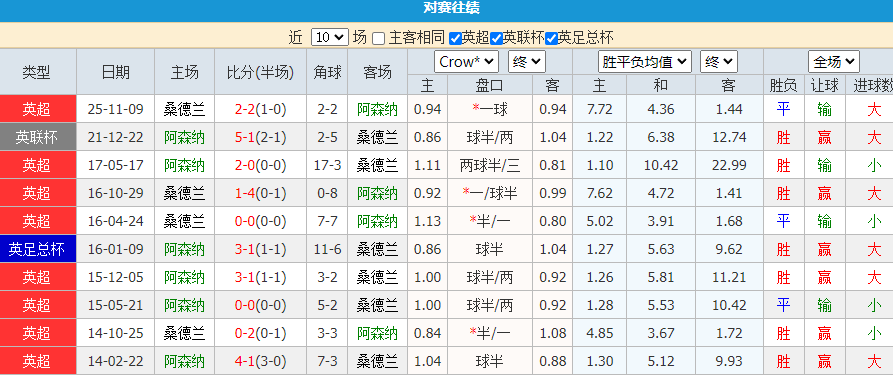Click the 日期 column header
Viewport: 893px width, 378px height.
[x=116, y=72]
